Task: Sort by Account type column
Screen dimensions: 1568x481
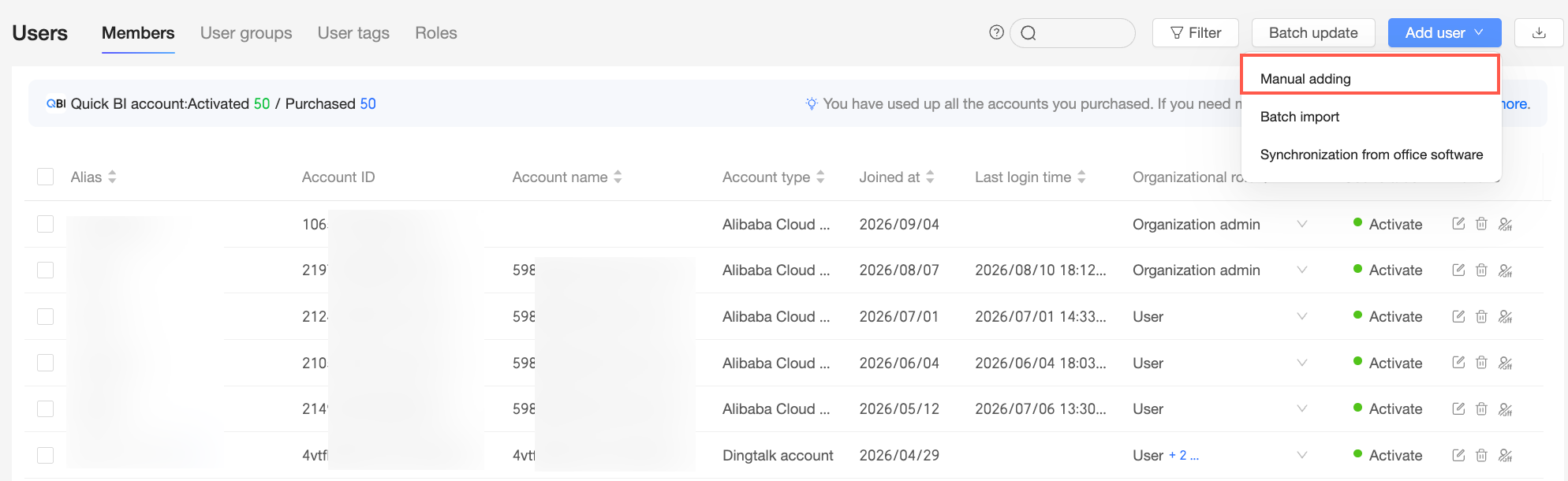Action: tap(820, 177)
